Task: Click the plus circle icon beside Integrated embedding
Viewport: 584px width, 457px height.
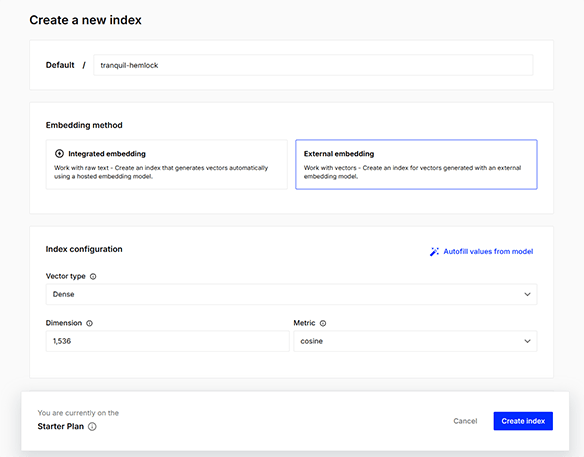Action: [59, 153]
